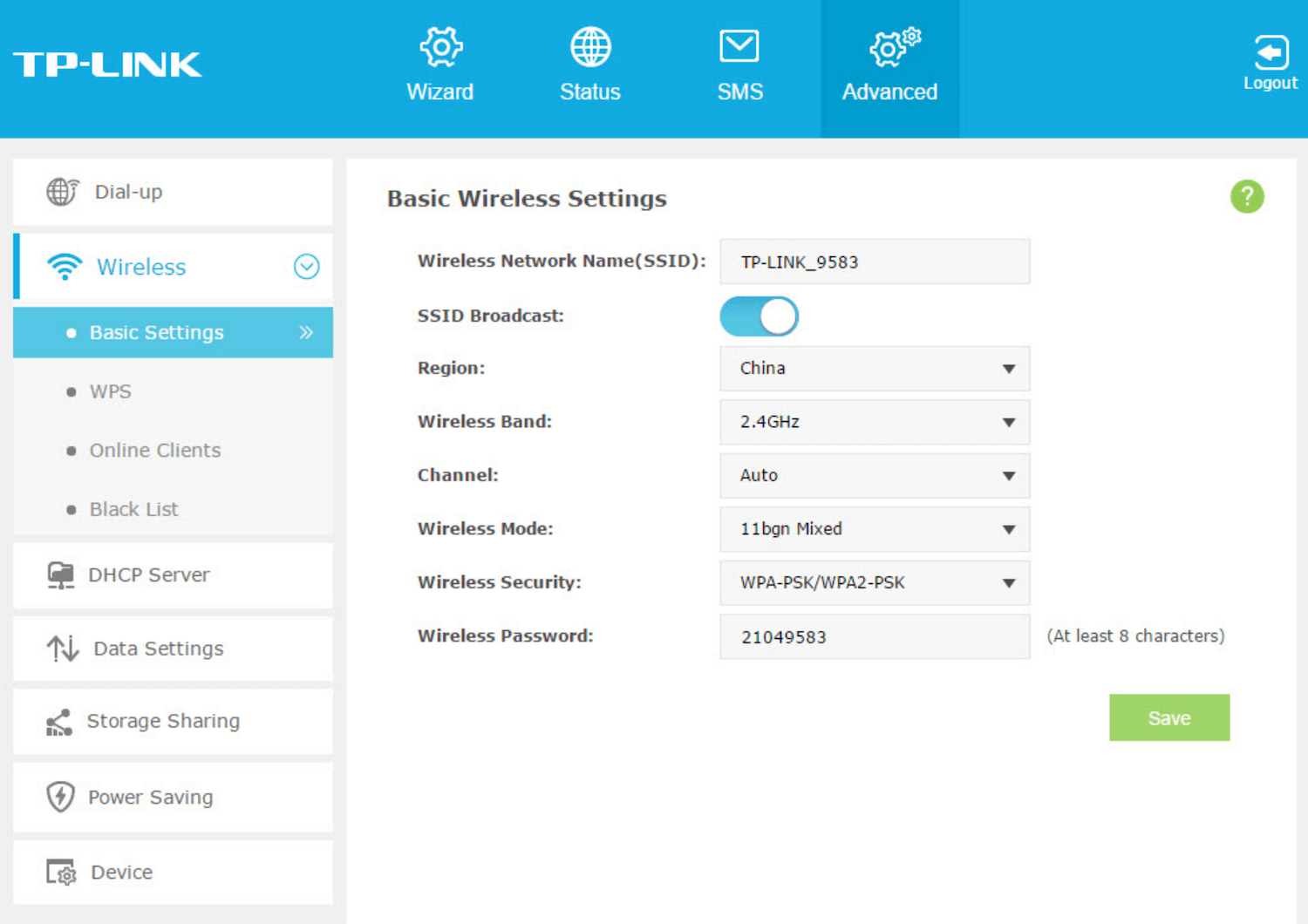Click the green Save button
The image size is (1308, 924).
[1168, 717]
